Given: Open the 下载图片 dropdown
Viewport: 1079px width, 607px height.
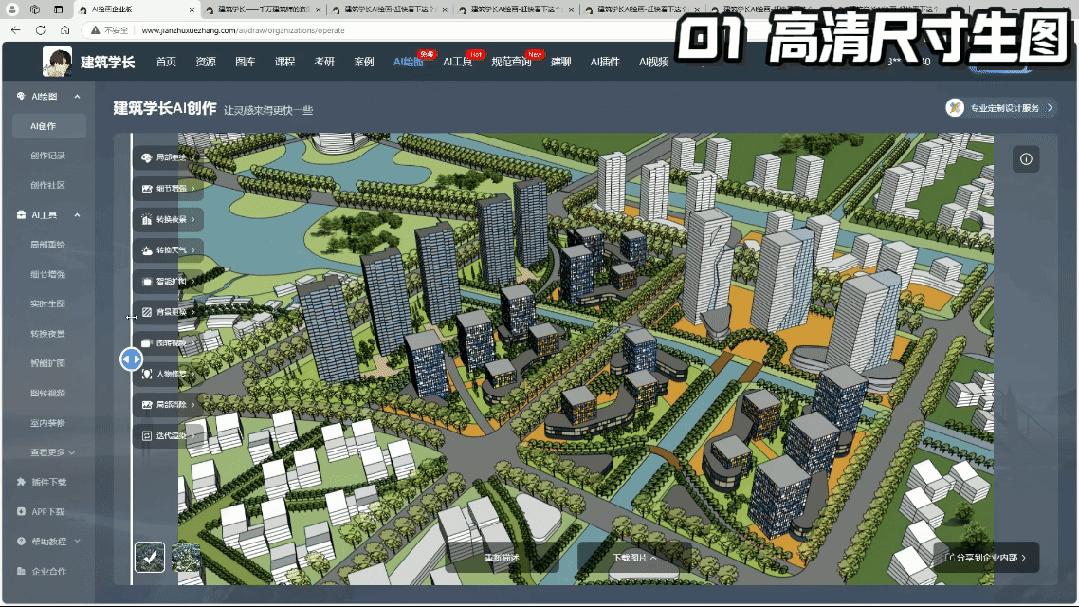Looking at the screenshot, I should [x=634, y=558].
